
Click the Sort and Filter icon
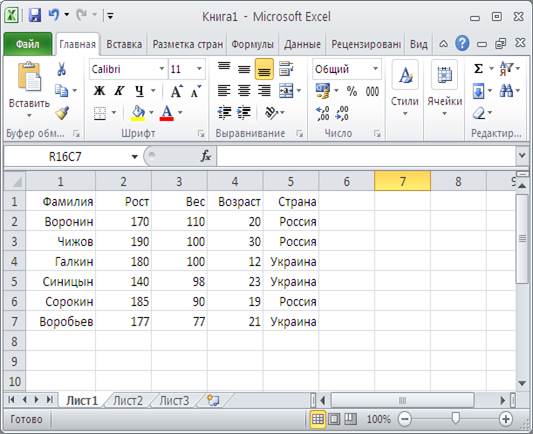tap(506, 69)
